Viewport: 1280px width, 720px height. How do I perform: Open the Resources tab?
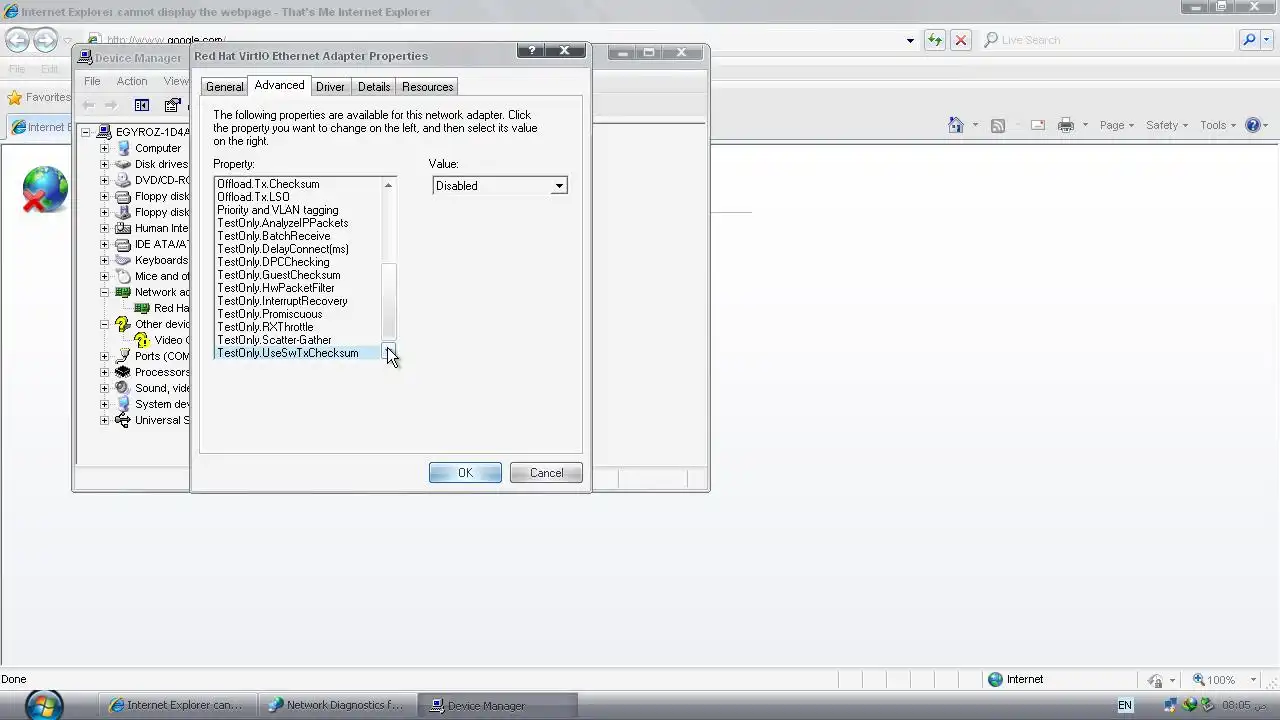[427, 87]
